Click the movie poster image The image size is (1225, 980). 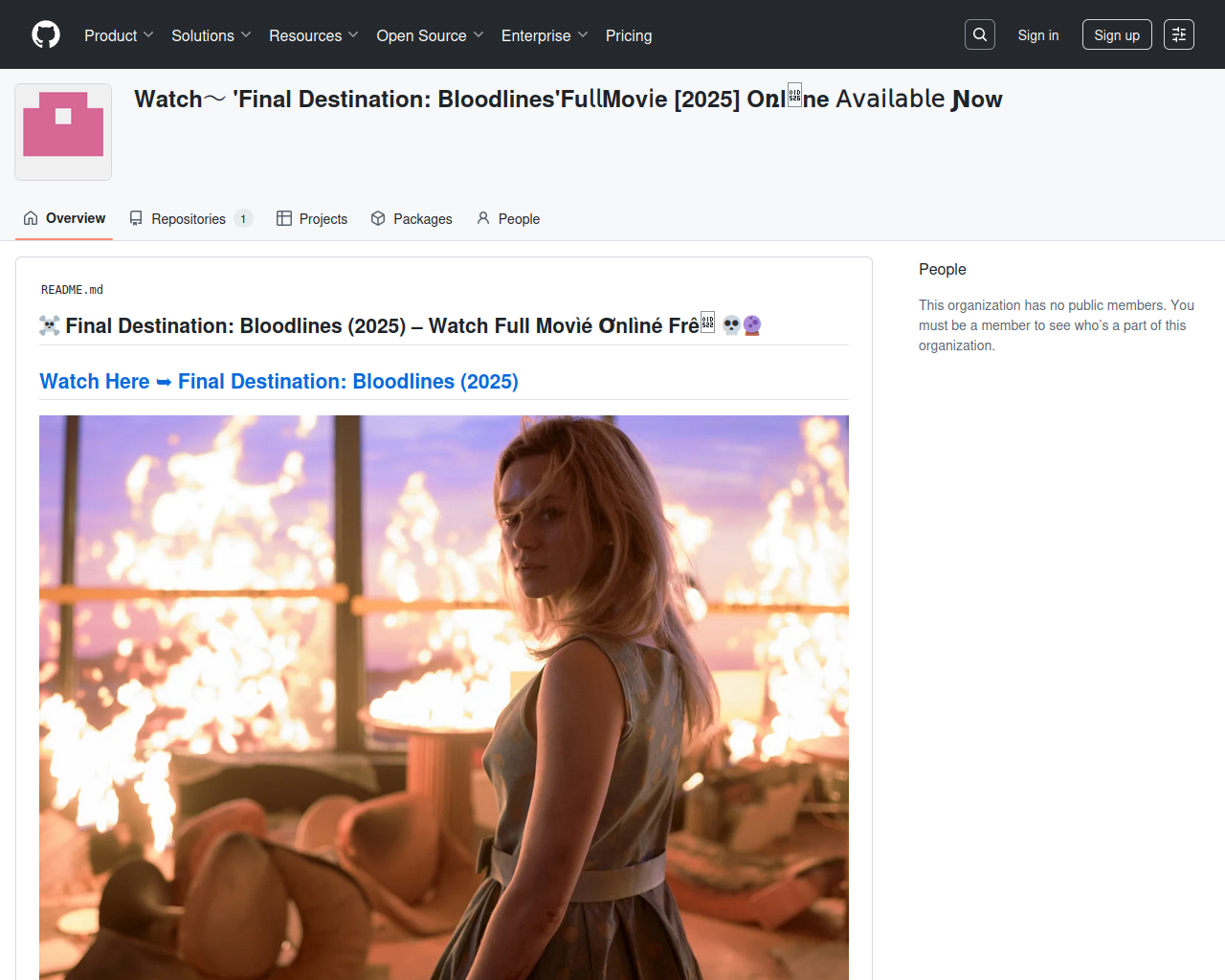(x=444, y=697)
